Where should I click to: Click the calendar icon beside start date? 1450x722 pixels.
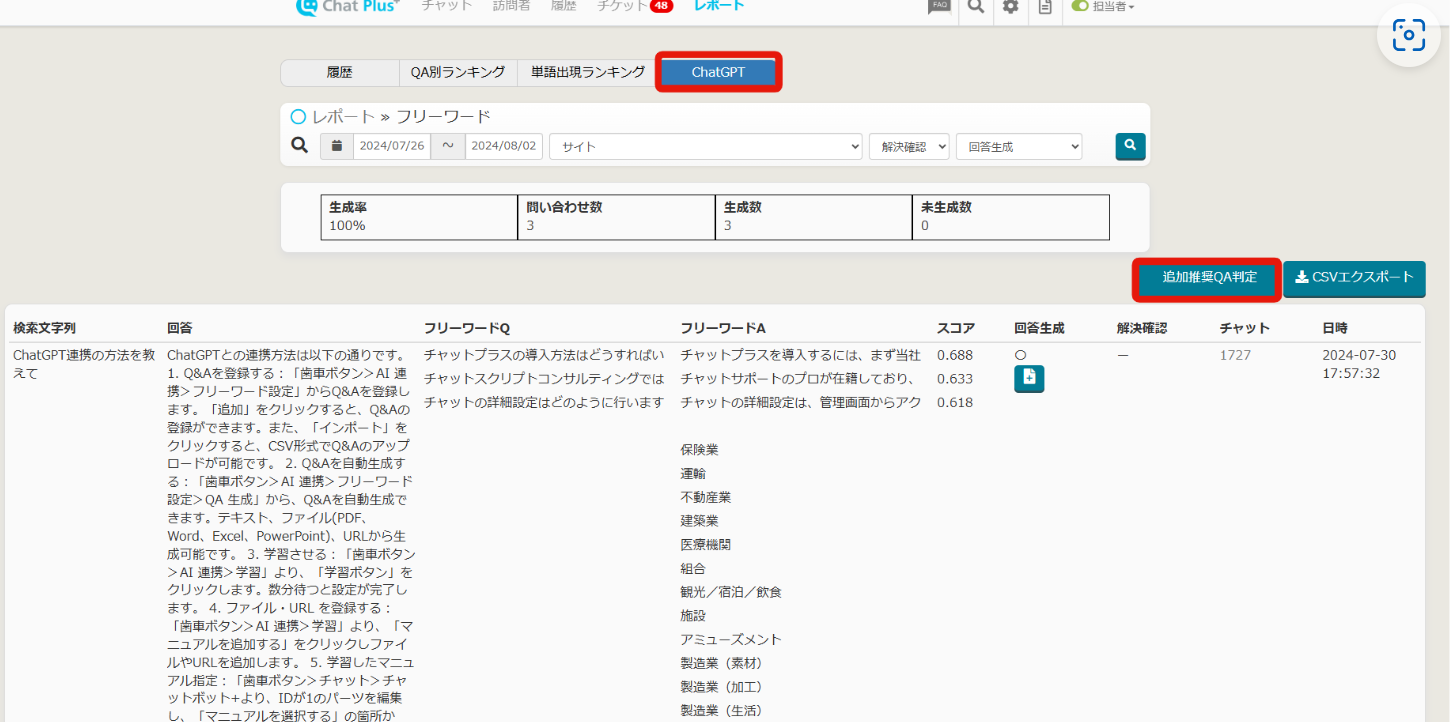tap(337, 146)
